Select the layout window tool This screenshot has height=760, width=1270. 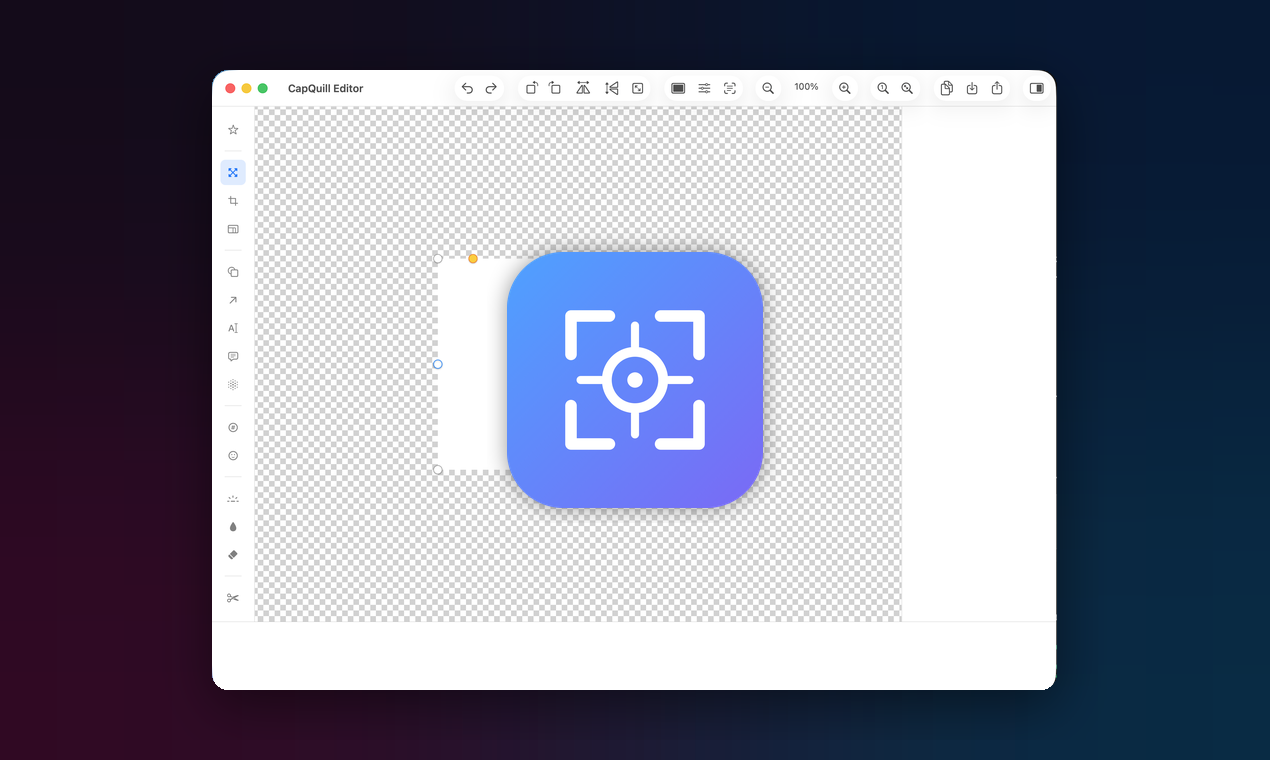(233, 229)
